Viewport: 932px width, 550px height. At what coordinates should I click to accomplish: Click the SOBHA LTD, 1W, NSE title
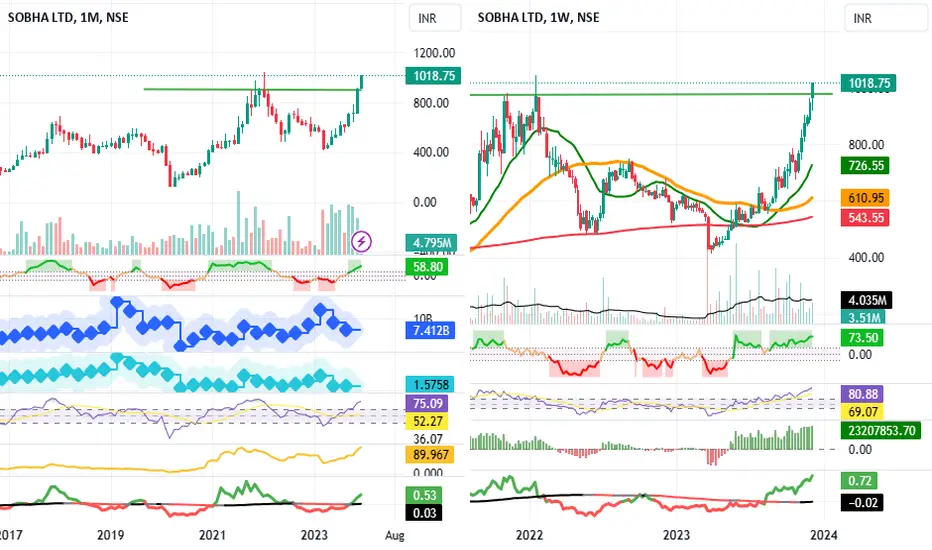click(x=539, y=17)
